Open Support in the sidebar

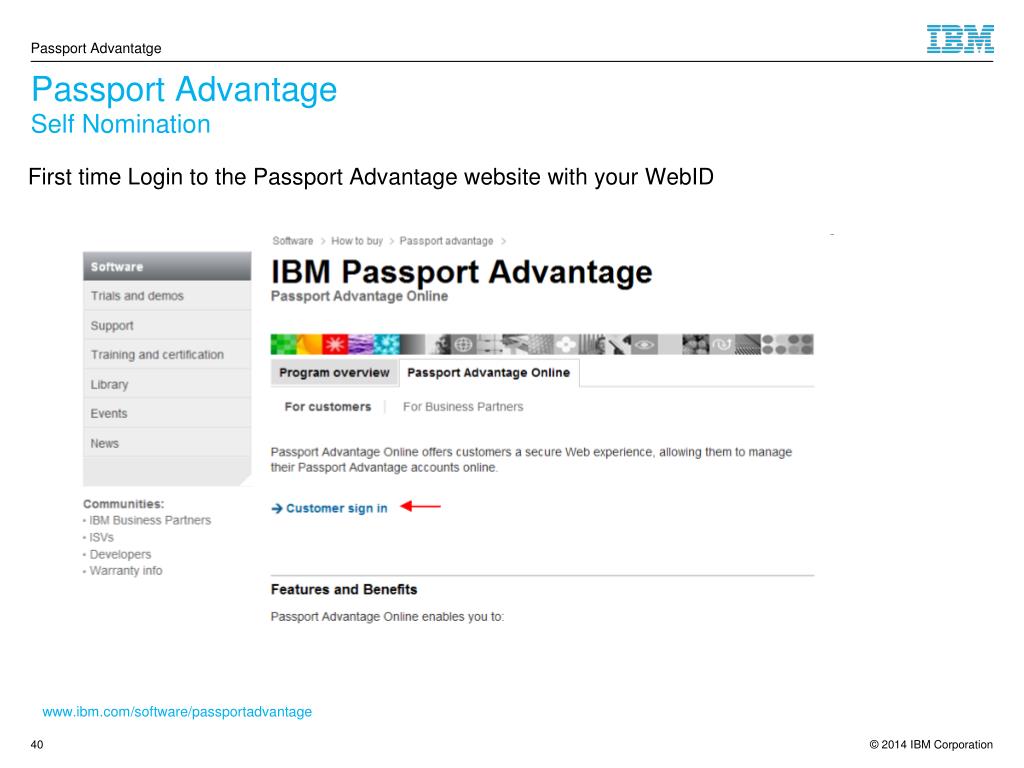coord(167,325)
